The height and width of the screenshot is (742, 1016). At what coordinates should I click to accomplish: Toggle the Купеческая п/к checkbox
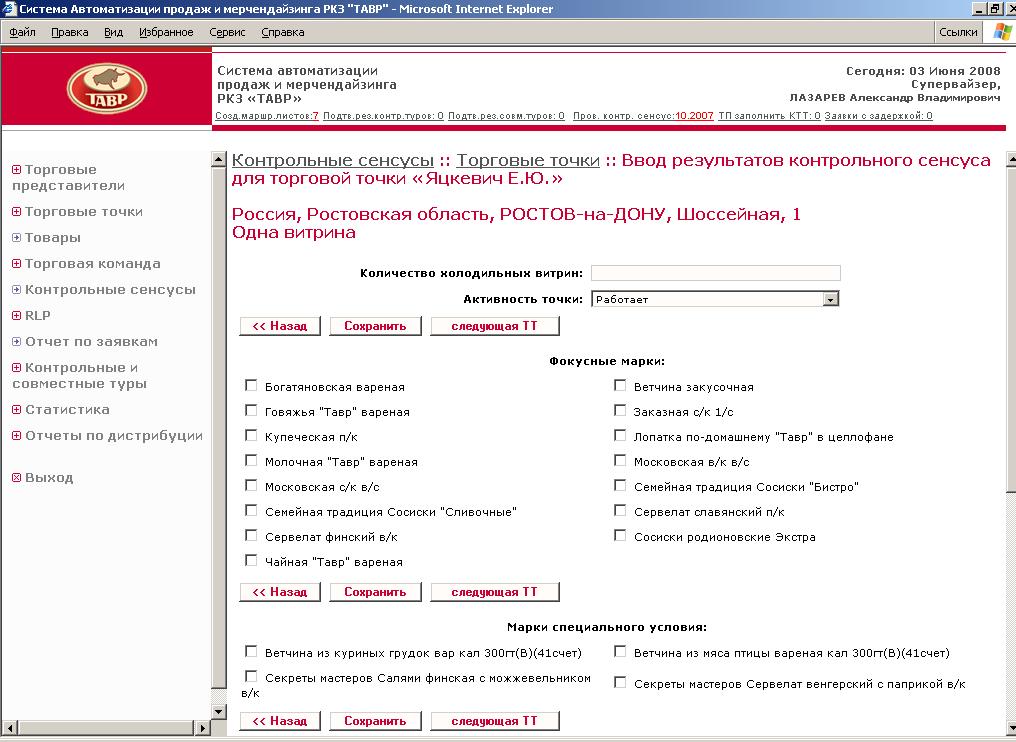tap(251, 435)
